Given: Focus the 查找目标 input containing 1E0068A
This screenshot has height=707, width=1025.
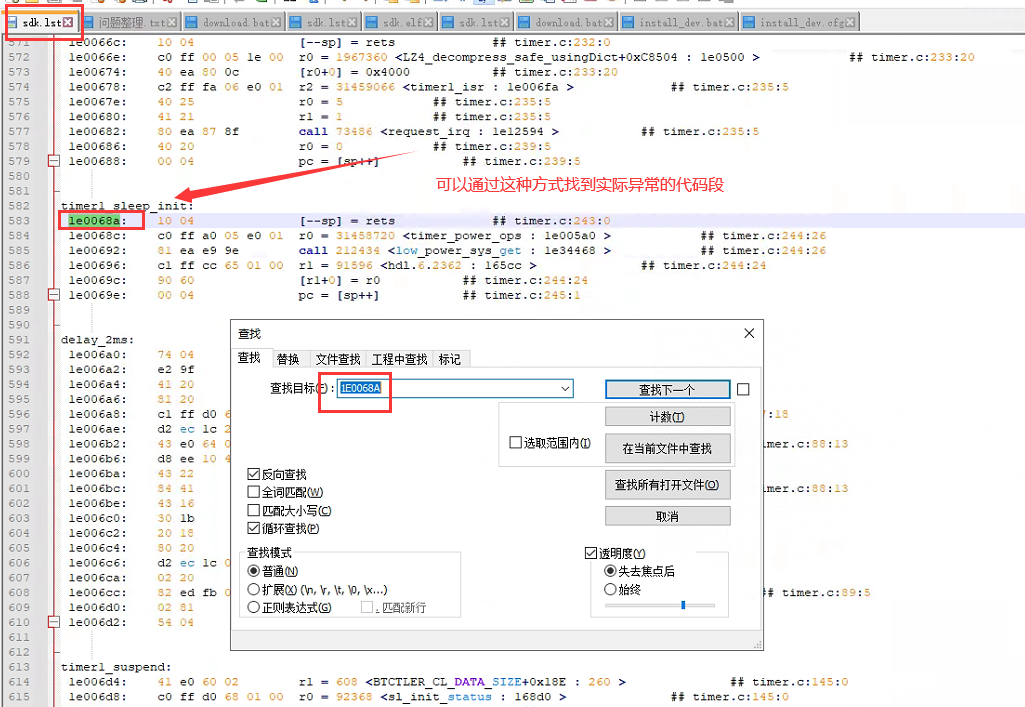Looking at the screenshot, I should tap(455, 388).
